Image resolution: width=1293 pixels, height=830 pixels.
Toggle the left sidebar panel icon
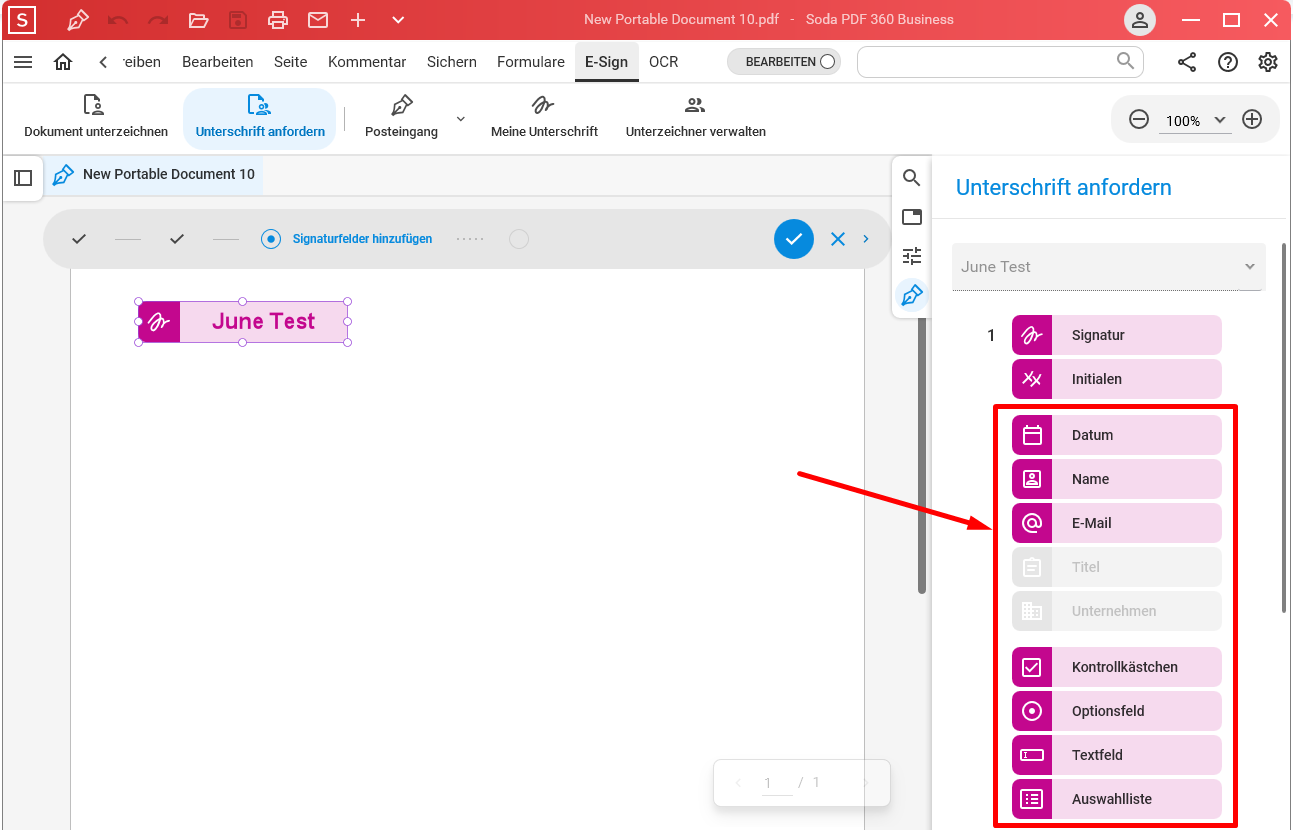click(x=23, y=178)
